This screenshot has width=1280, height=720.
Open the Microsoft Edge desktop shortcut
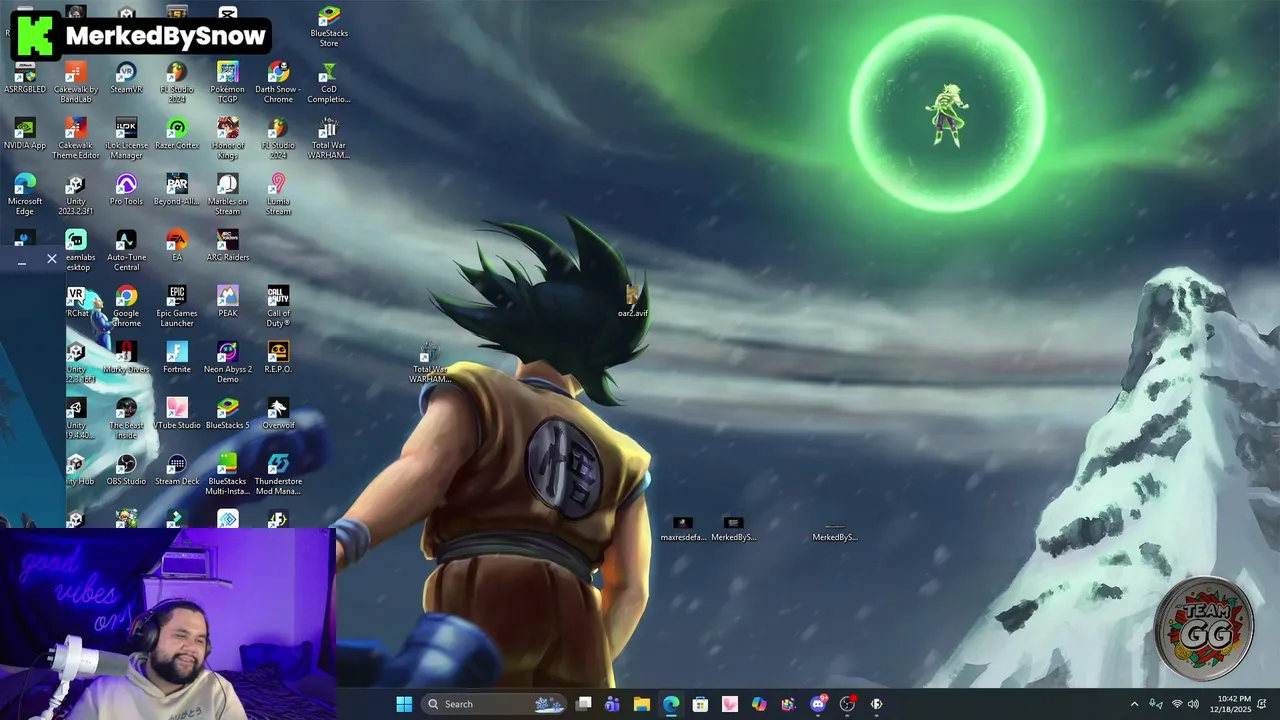[25, 195]
